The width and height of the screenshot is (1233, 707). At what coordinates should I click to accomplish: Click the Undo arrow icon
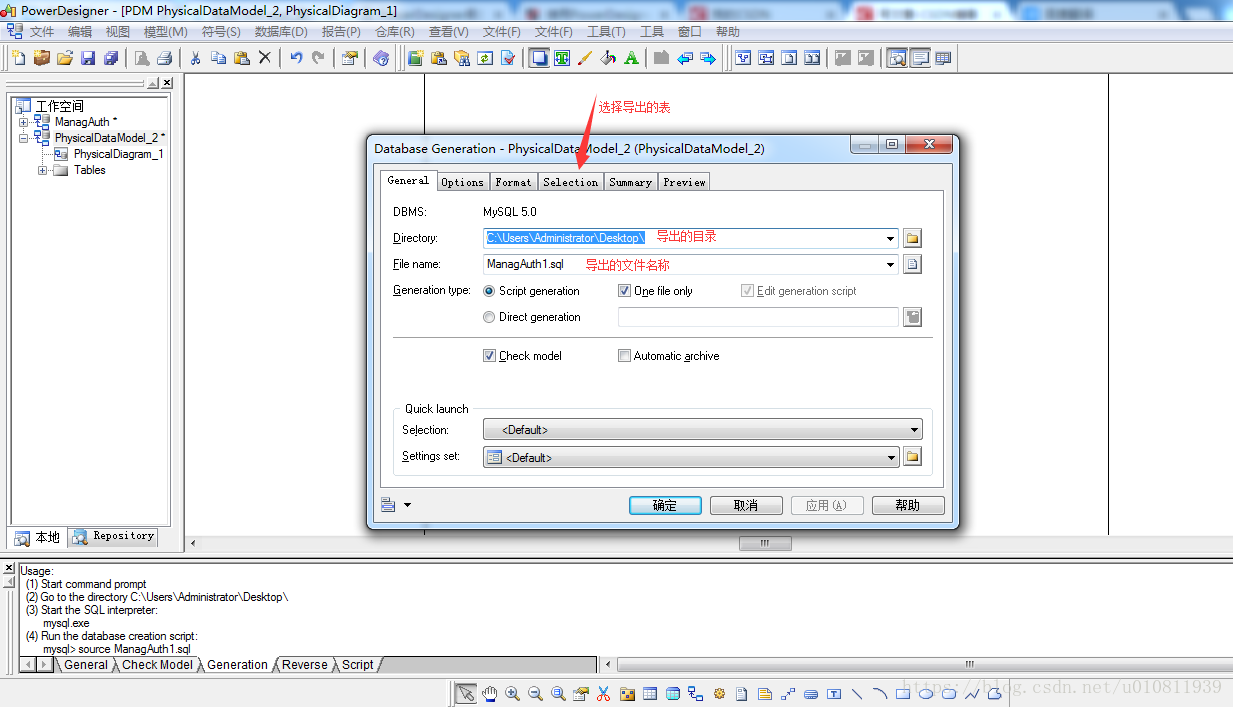coord(295,58)
